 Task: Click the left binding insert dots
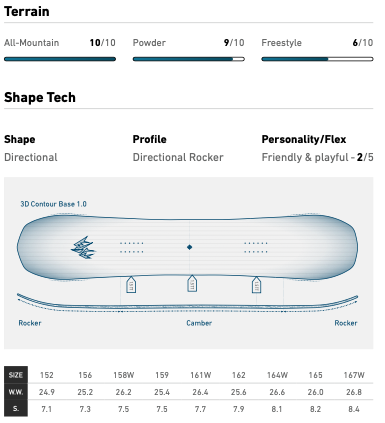[x=132, y=247]
